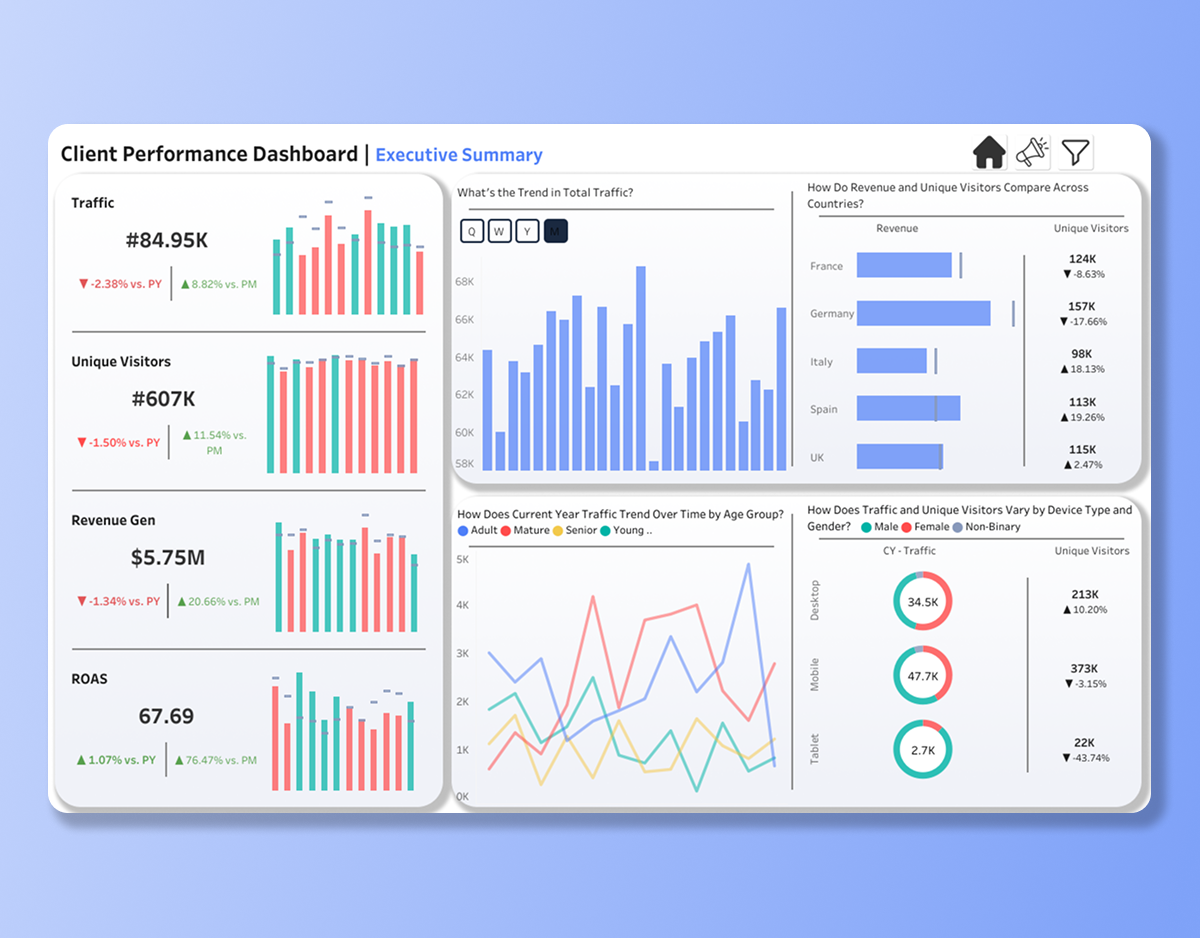Screen dimensions: 1200x938
Task: Click the megaphone announcements icon
Action: pos(1032,151)
